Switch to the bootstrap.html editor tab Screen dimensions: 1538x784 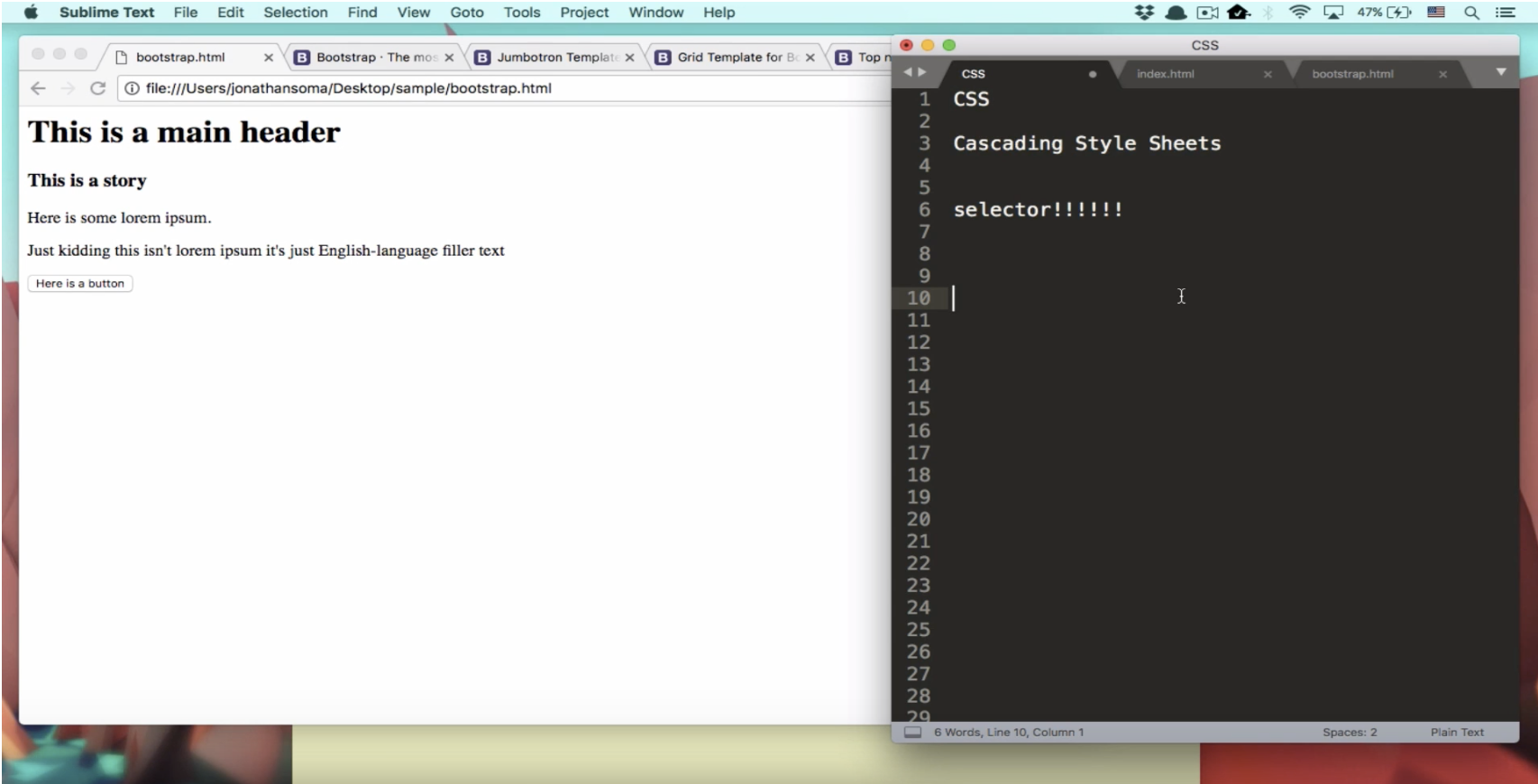pyautogui.click(x=1351, y=74)
